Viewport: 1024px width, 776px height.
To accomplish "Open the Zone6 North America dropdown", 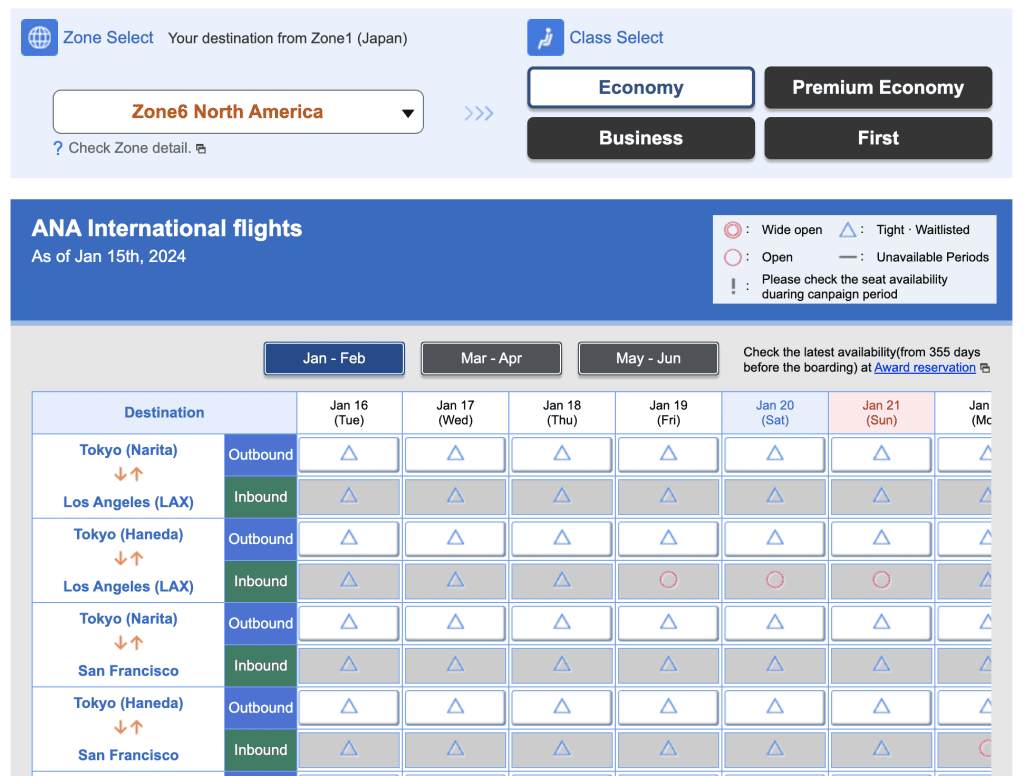I will (x=238, y=112).
